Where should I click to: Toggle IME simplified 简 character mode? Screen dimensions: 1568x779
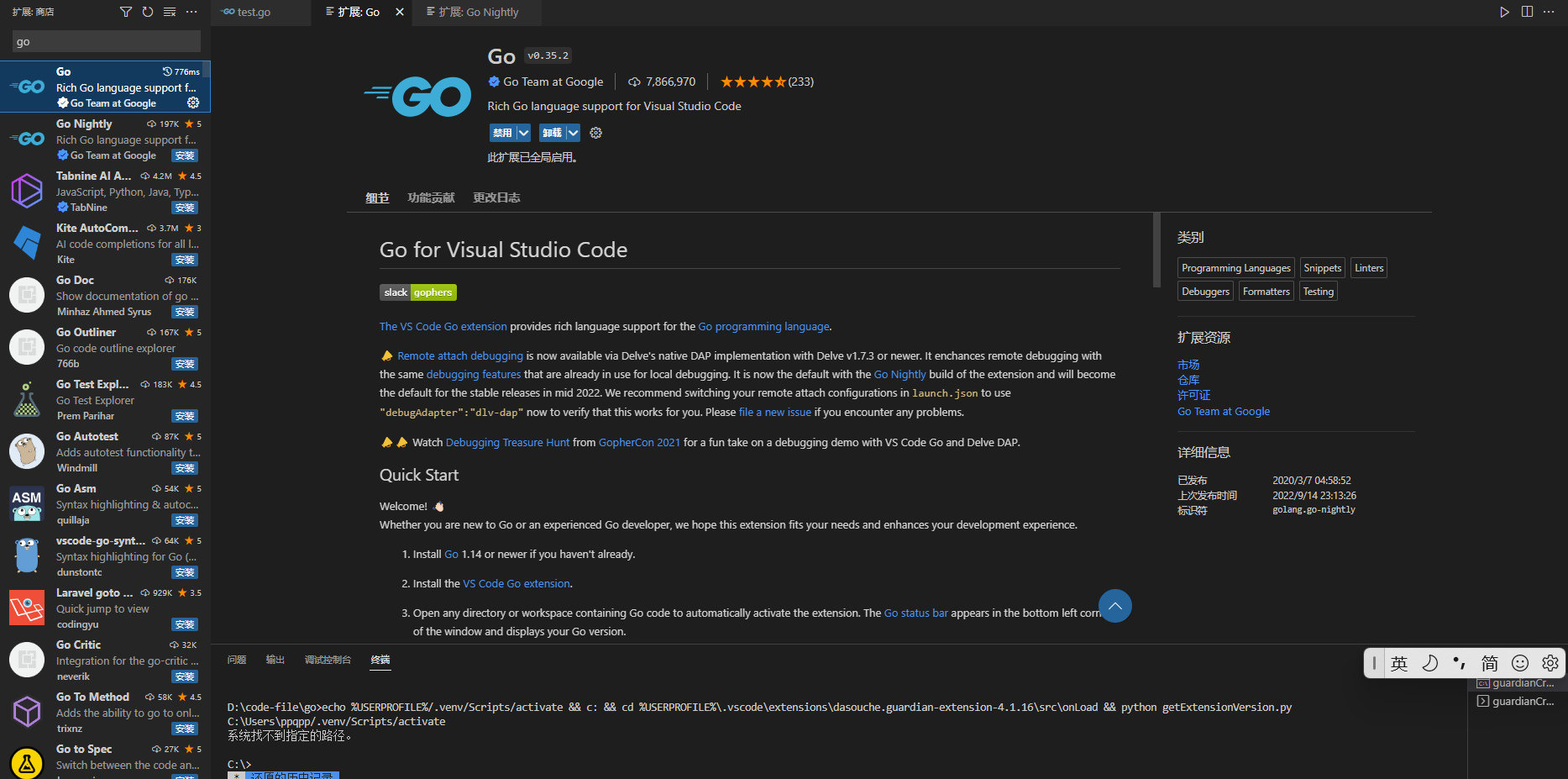pyautogui.click(x=1490, y=663)
